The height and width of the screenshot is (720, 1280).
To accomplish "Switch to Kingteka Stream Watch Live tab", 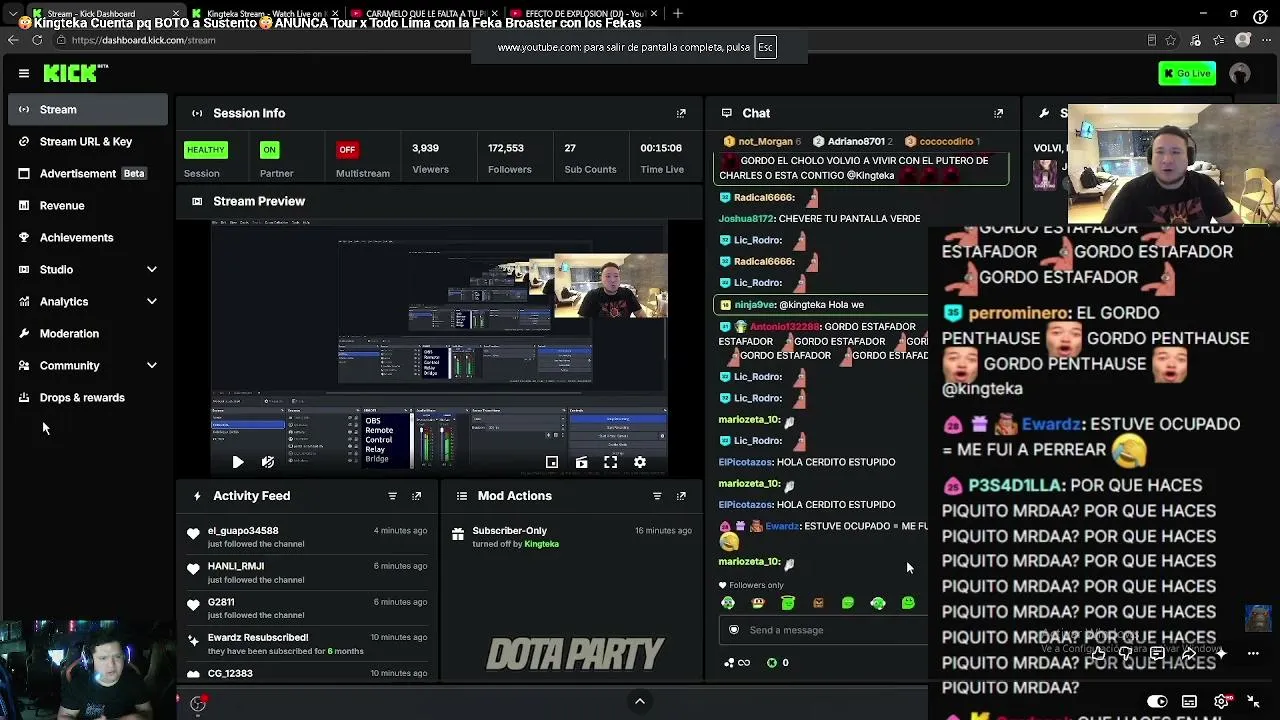I will pyautogui.click(x=264, y=14).
